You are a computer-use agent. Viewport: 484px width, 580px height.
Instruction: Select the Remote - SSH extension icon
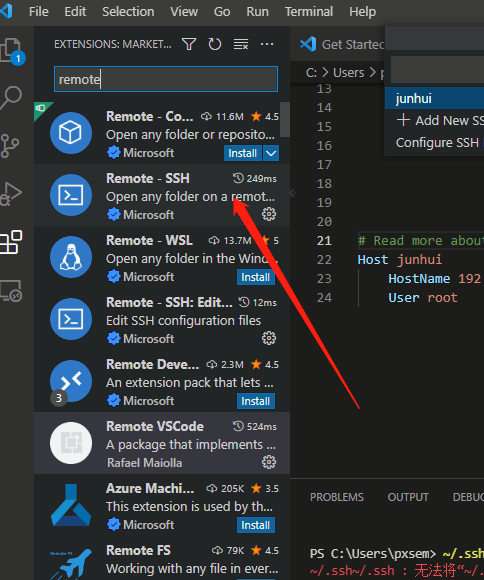click(x=71, y=195)
